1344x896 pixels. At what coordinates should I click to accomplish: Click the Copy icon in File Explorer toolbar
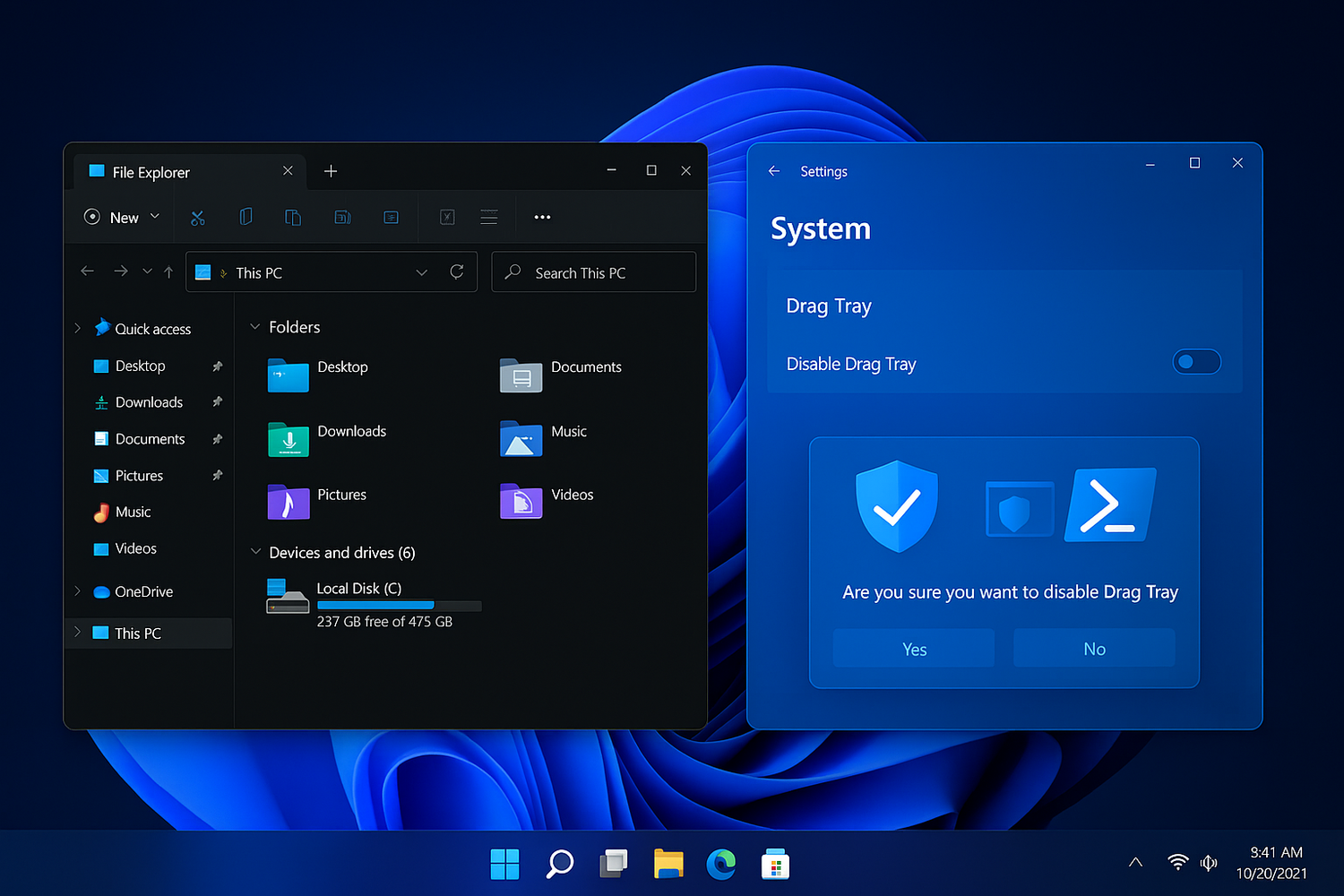(x=246, y=217)
